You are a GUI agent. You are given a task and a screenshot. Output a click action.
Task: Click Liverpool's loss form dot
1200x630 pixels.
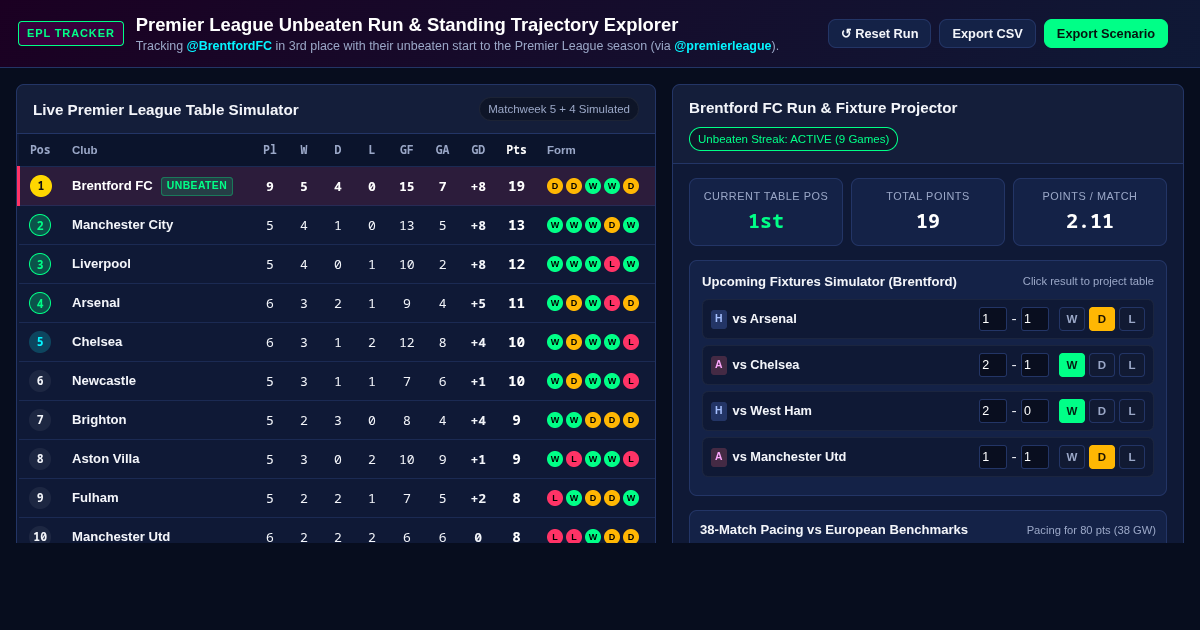(612, 264)
